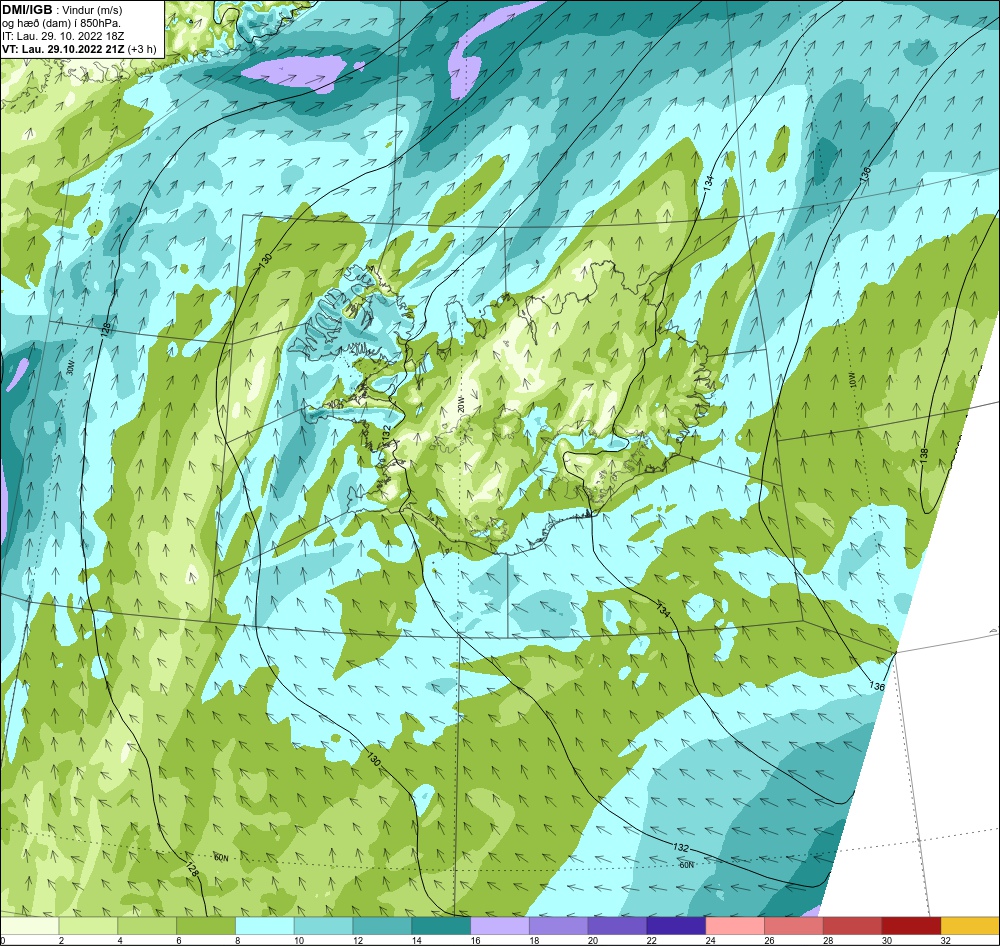Click legend scale value 2

coord(61,940)
